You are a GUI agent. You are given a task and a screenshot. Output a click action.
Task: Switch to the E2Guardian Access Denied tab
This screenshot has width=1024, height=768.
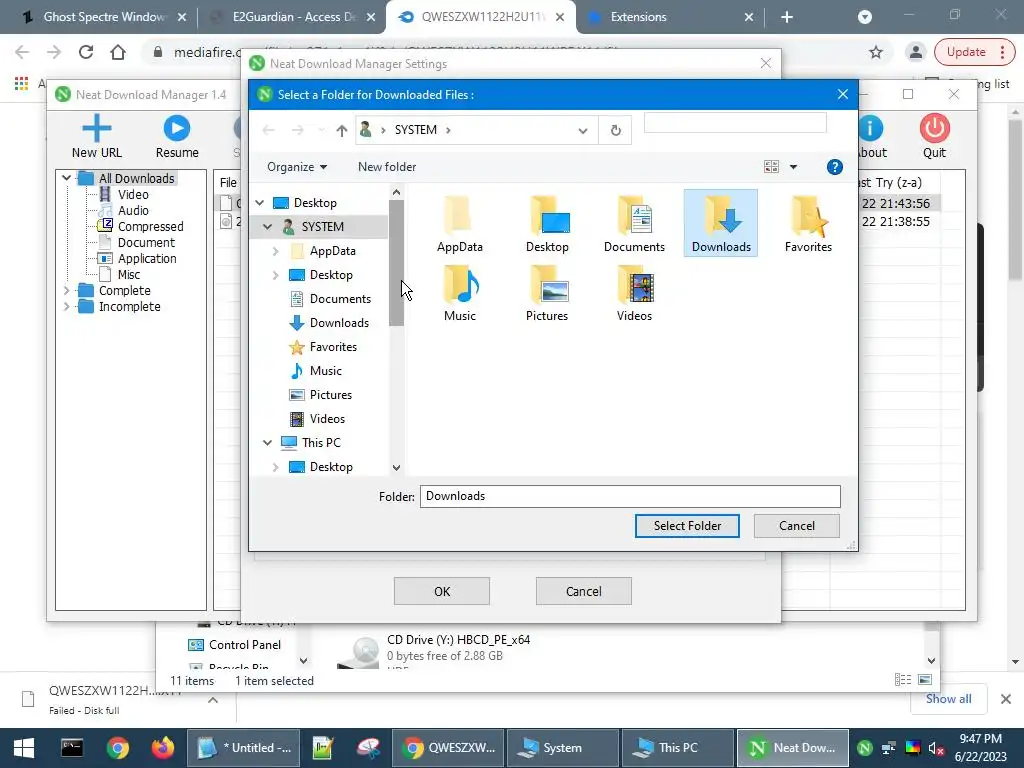click(x=292, y=17)
